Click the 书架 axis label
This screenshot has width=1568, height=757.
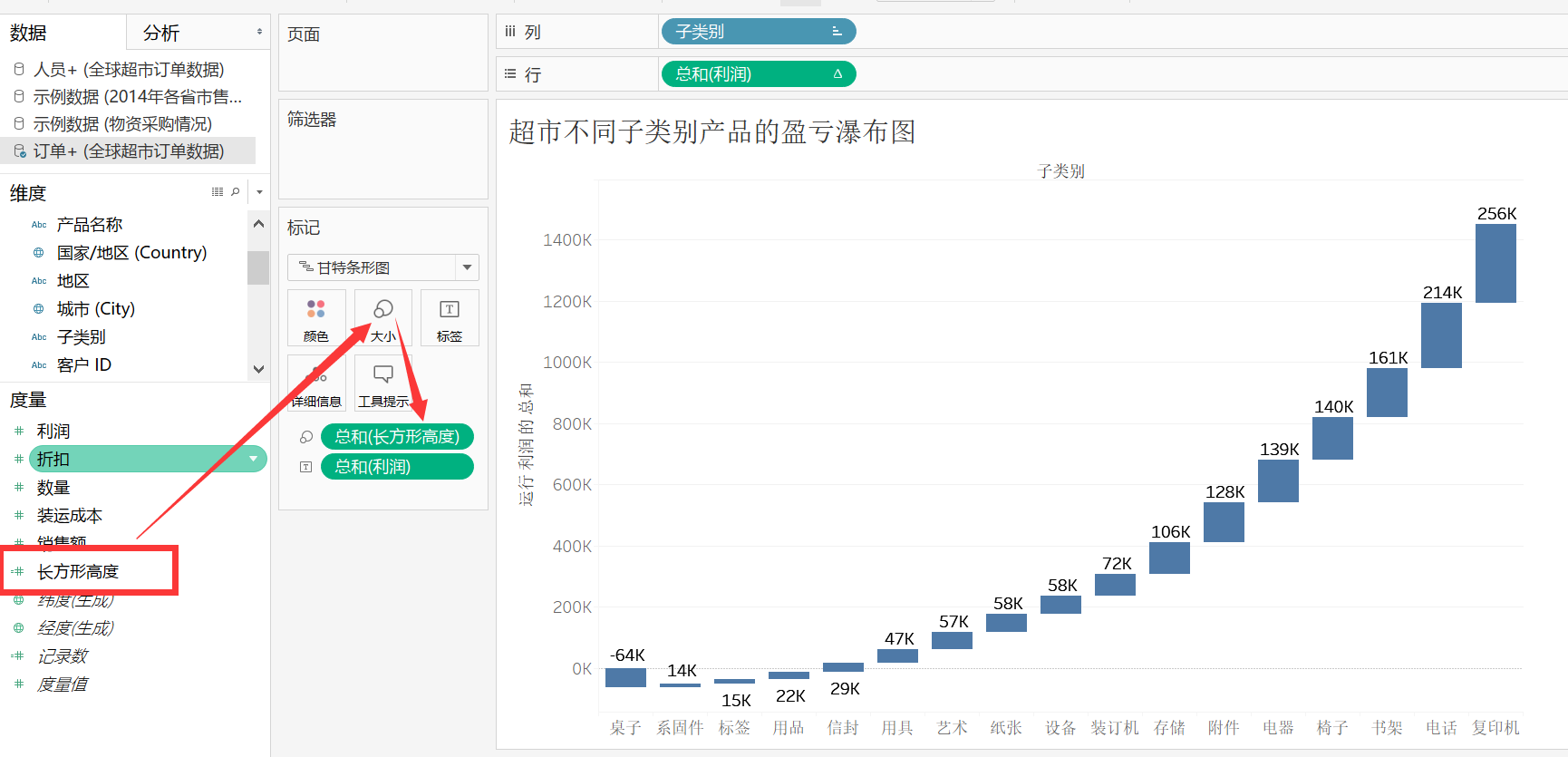pos(1387,728)
